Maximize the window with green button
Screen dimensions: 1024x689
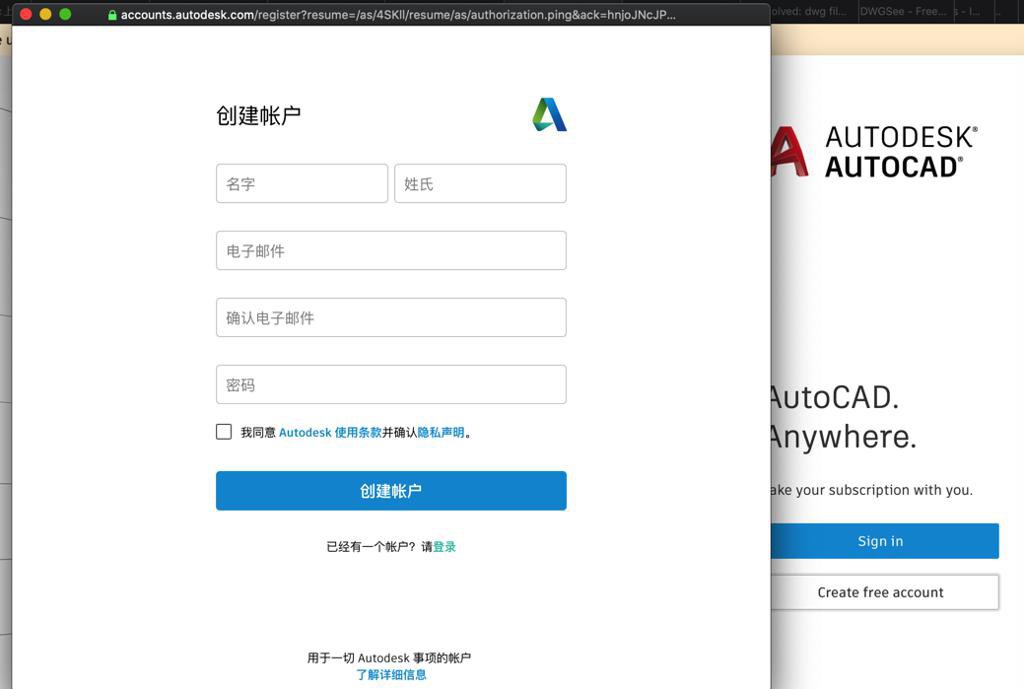tap(65, 14)
